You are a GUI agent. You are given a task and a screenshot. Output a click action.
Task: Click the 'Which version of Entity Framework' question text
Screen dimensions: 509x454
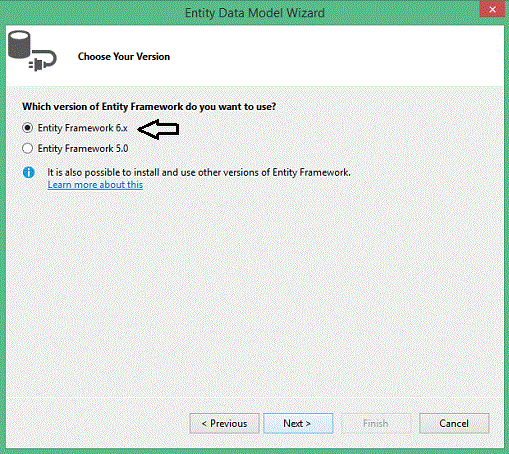[149, 107]
